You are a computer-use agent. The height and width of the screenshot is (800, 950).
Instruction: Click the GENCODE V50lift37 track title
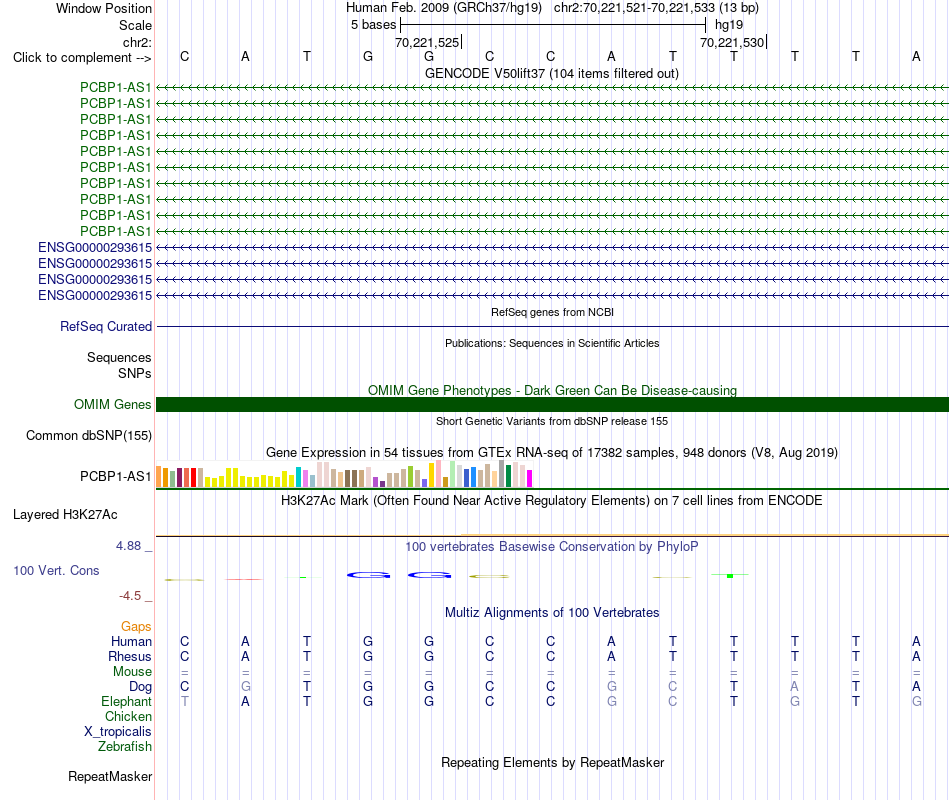coord(552,73)
